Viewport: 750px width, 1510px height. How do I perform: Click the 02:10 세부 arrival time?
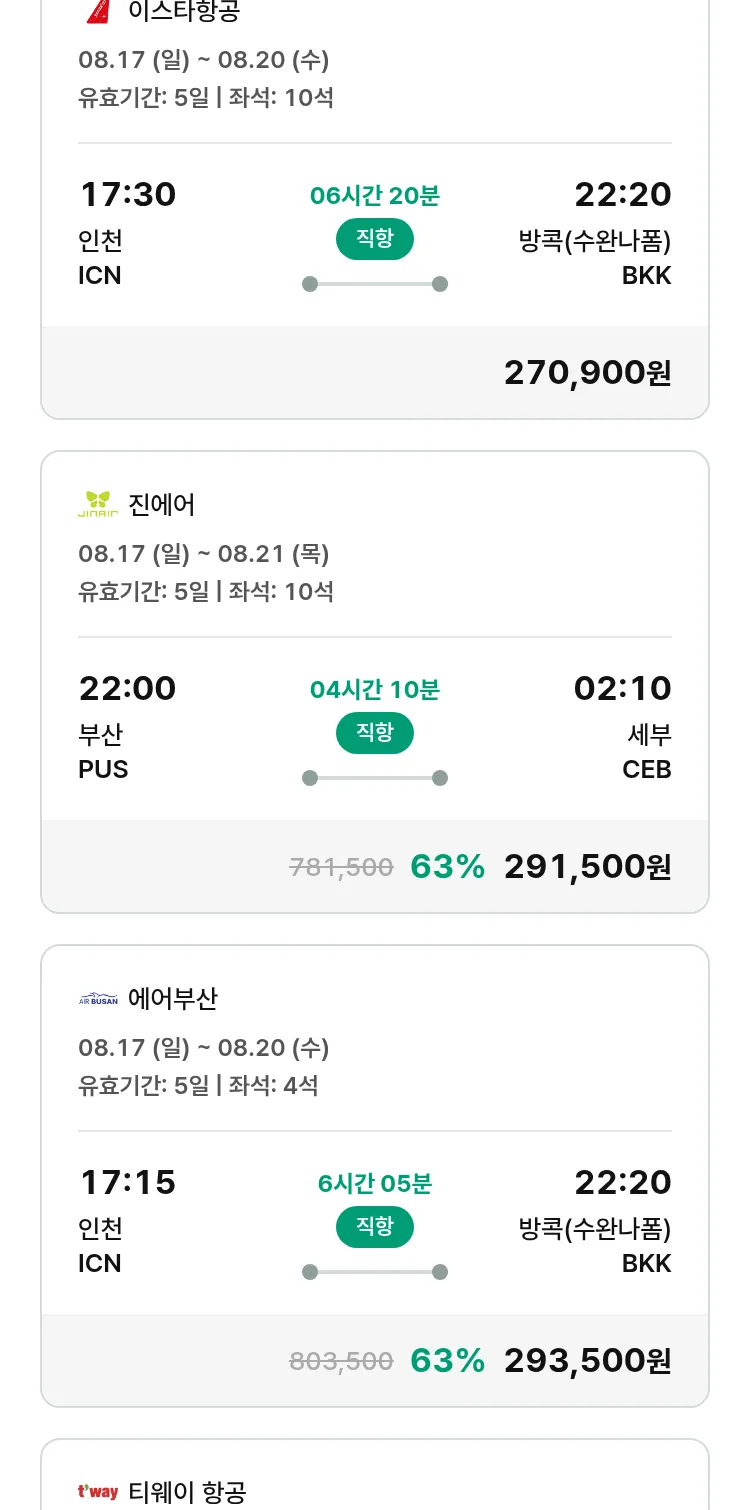pyautogui.click(x=622, y=689)
